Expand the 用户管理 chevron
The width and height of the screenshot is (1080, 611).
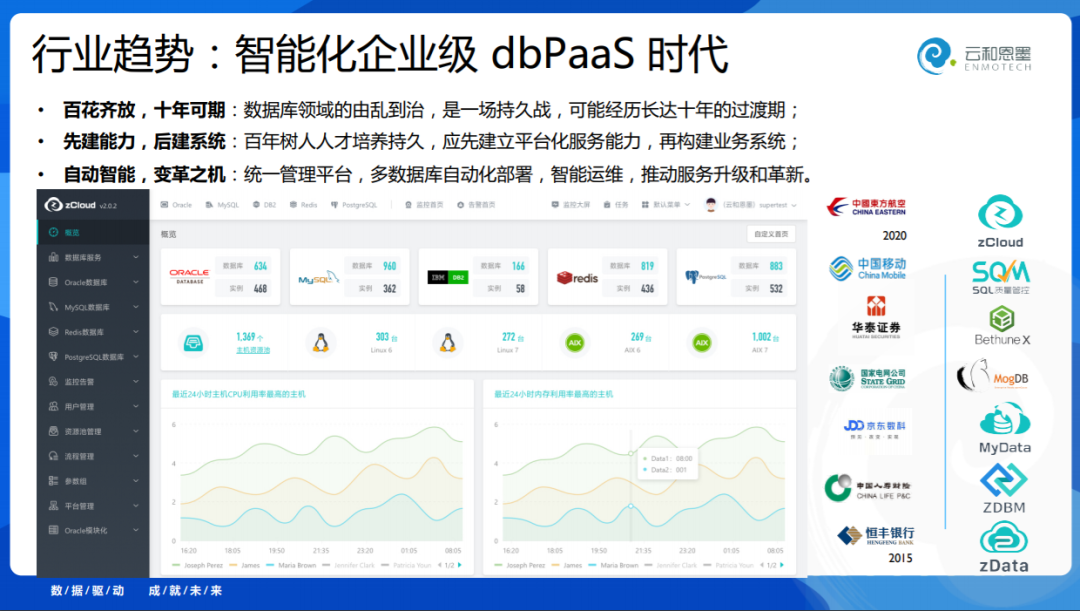[x=136, y=406]
